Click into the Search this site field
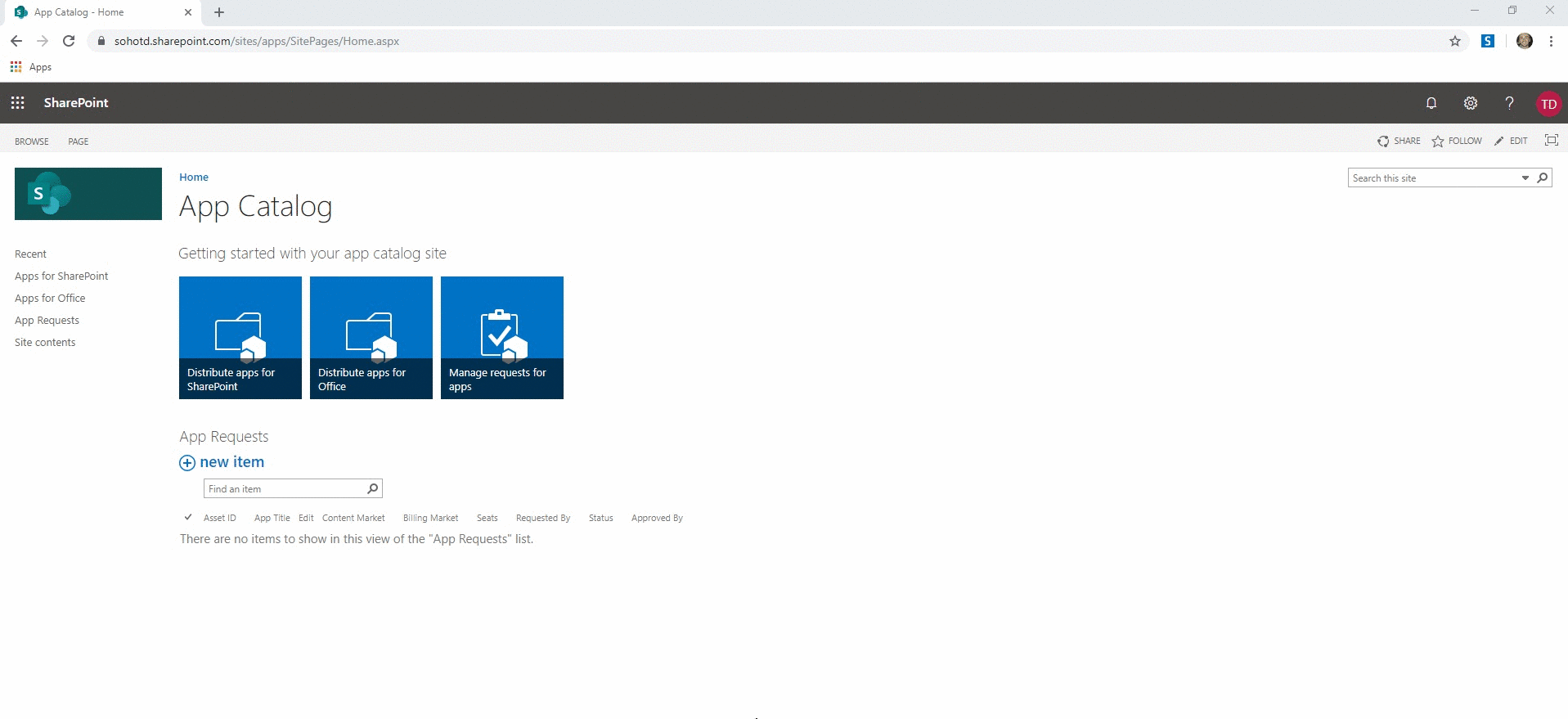The width and height of the screenshot is (1568, 719). pos(1434,178)
